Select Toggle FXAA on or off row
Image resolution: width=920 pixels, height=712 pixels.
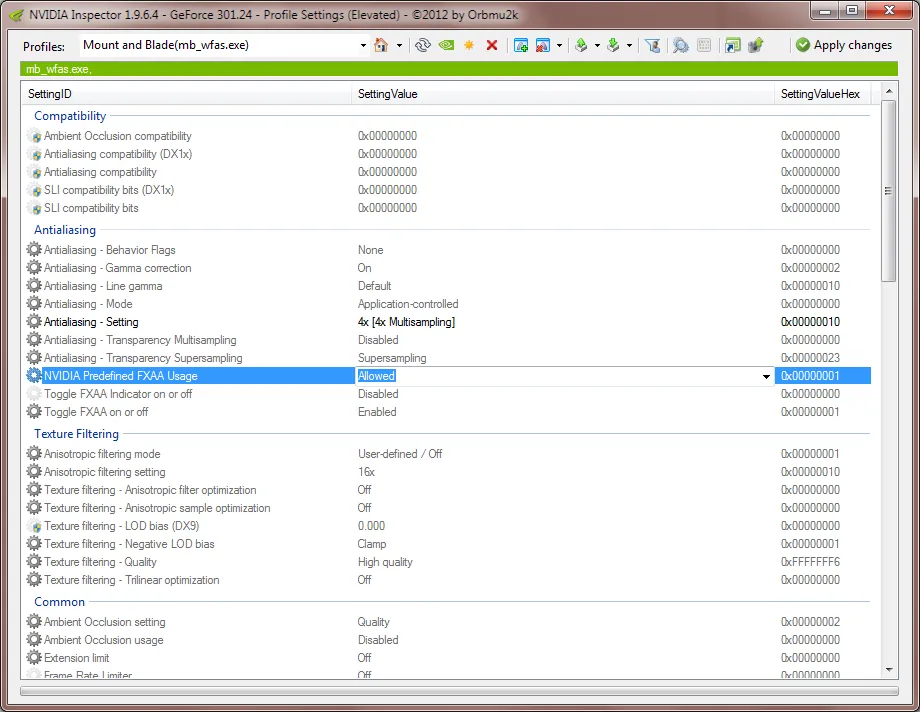coord(448,412)
